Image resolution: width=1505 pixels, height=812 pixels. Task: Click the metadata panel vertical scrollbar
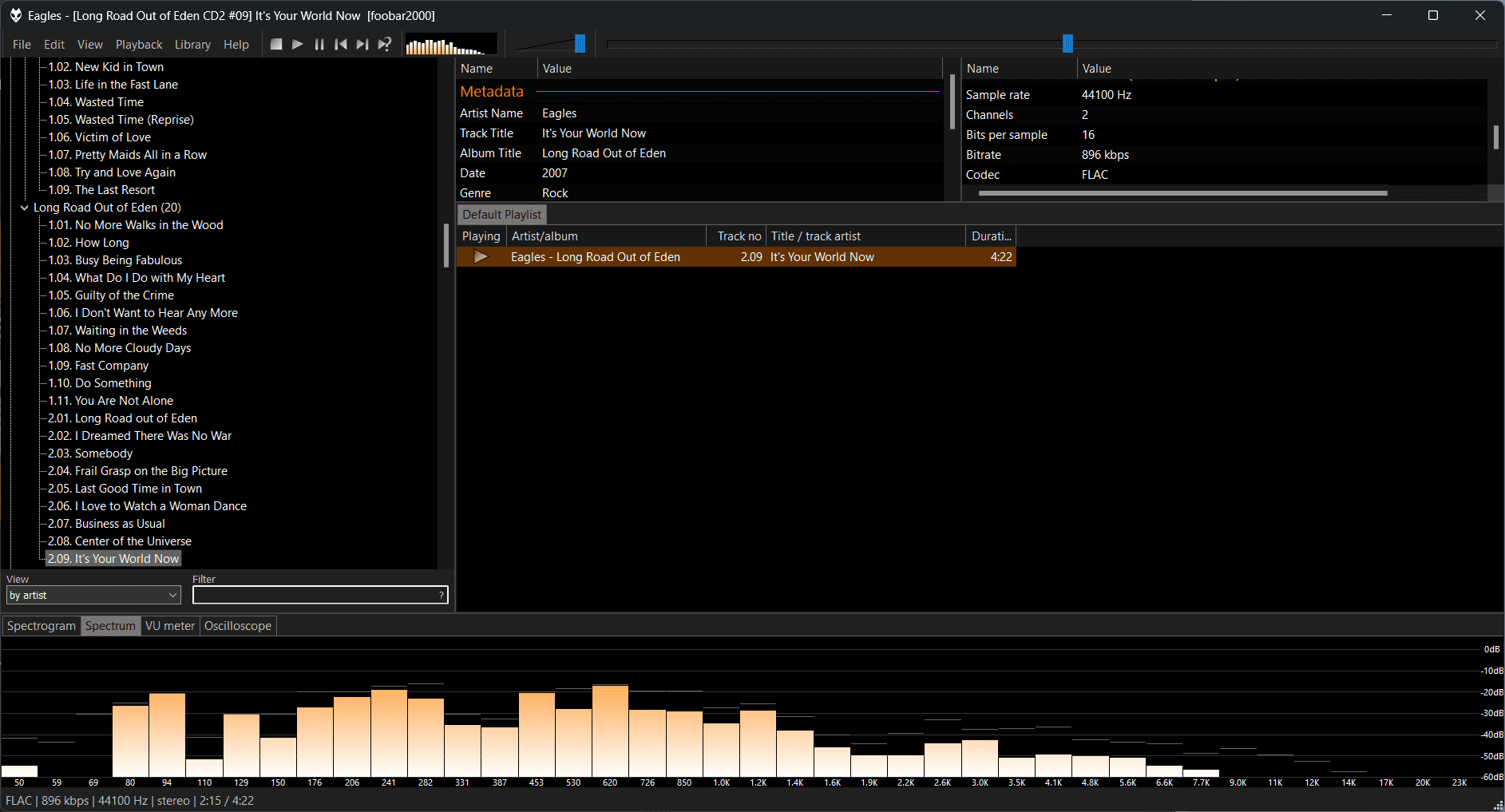pyautogui.click(x=952, y=102)
